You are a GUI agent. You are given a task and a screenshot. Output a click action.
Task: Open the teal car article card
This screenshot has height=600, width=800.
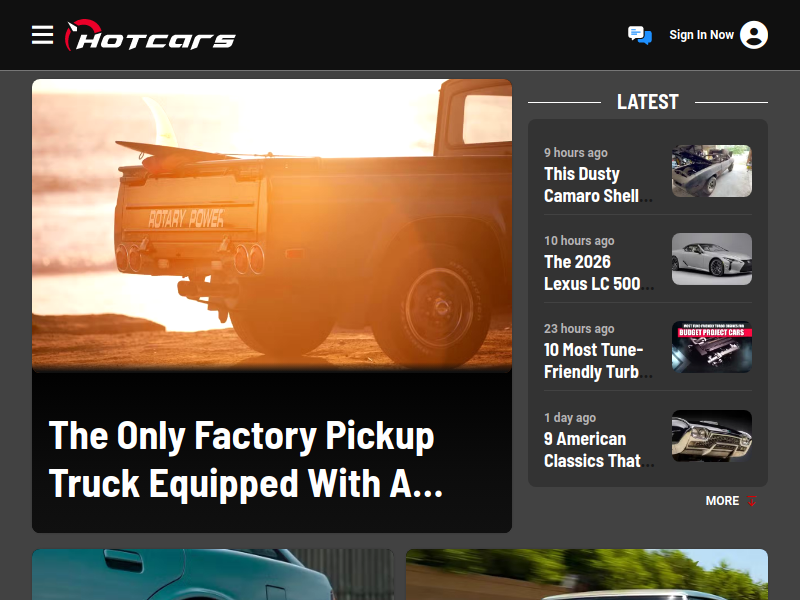point(213,574)
